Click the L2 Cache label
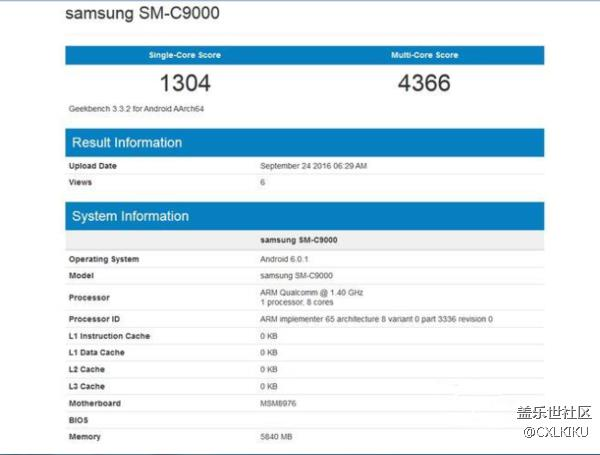 [86, 369]
